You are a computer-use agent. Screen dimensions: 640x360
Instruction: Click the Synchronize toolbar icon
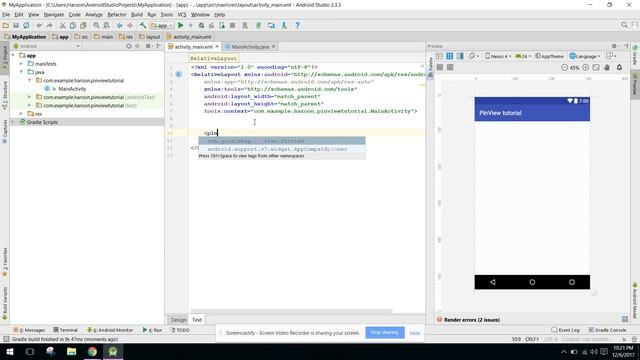(x=27, y=25)
